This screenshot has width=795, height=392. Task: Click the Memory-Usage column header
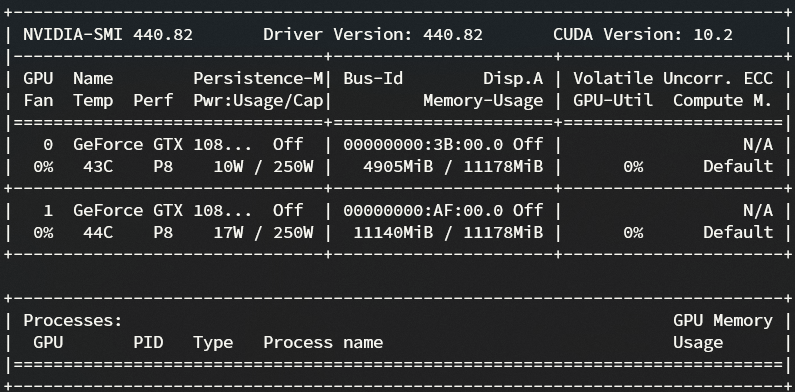point(483,100)
